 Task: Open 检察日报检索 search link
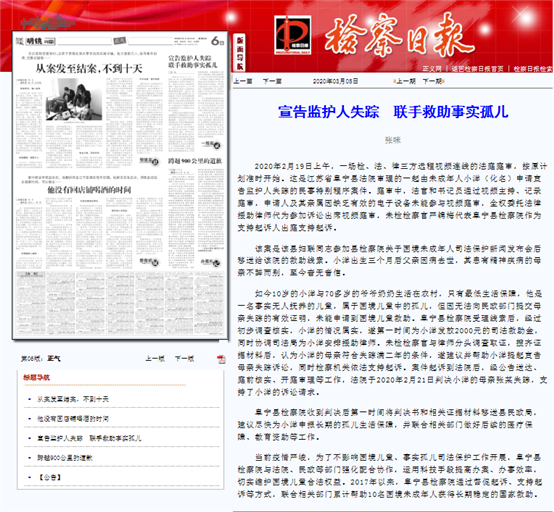coord(532,69)
